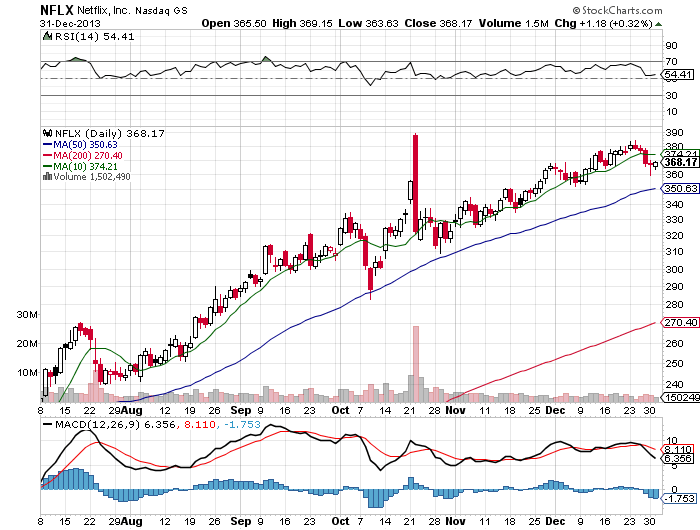This screenshot has width=700, height=530.
Task: Click the 8.110 signal axis flag
Action: pyautogui.click(x=678, y=450)
